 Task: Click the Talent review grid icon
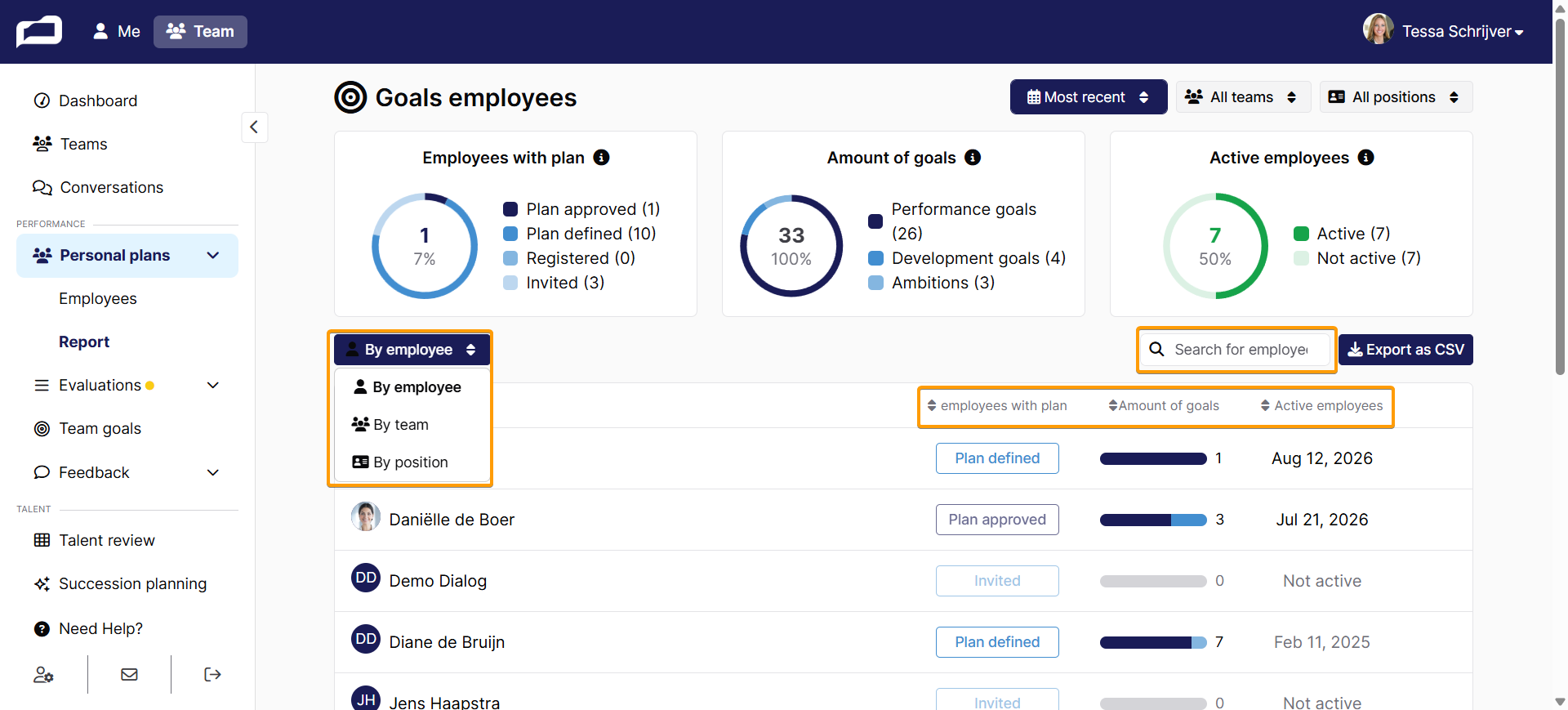pos(42,540)
